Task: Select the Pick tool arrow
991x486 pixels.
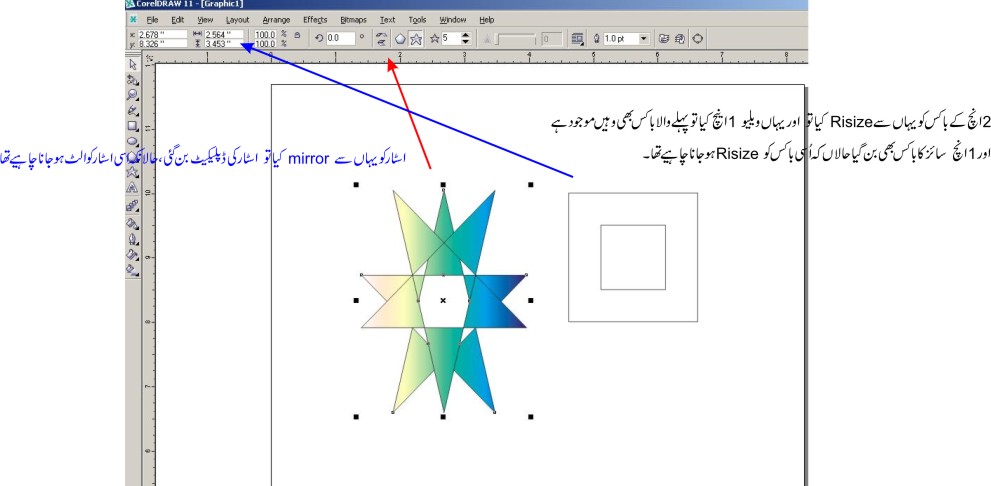Action: coord(133,63)
